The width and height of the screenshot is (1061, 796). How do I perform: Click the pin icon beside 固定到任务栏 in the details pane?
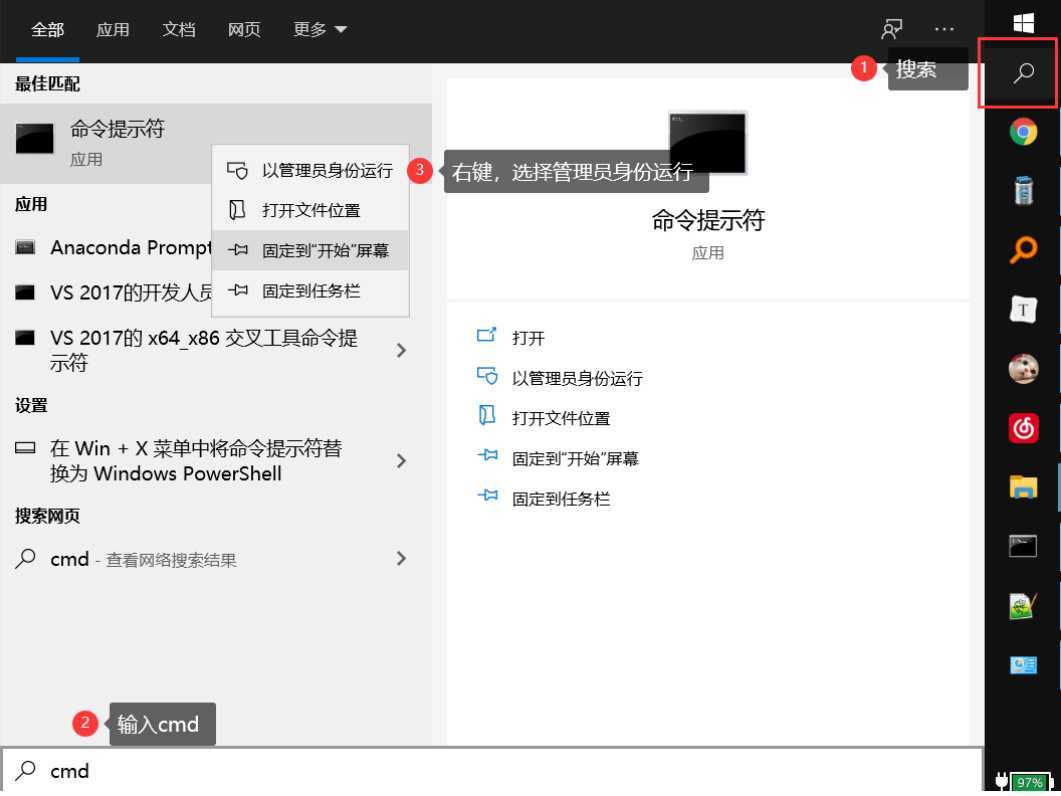pos(487,496)
